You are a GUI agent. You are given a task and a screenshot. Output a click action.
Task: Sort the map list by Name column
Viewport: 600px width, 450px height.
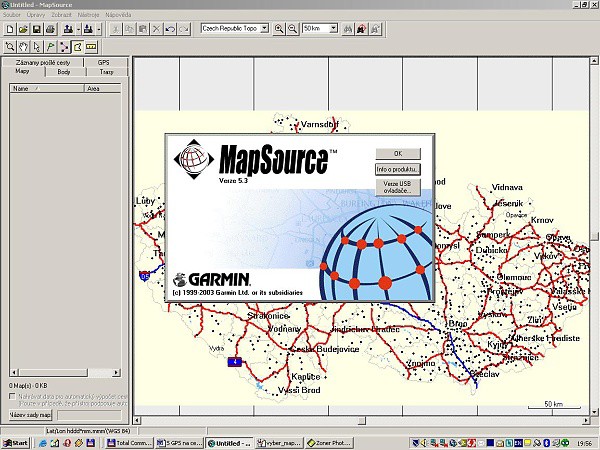tap(47, 88)
